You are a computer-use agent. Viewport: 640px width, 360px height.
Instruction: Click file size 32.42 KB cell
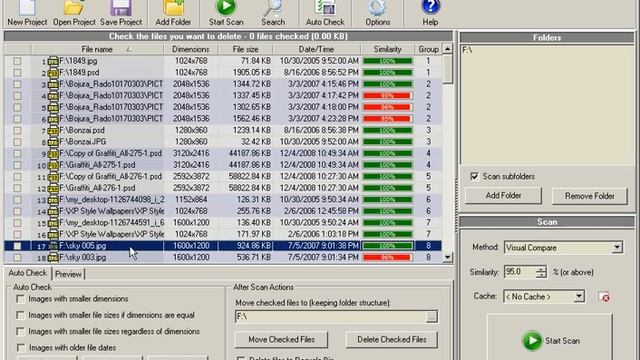pos(245,142)
